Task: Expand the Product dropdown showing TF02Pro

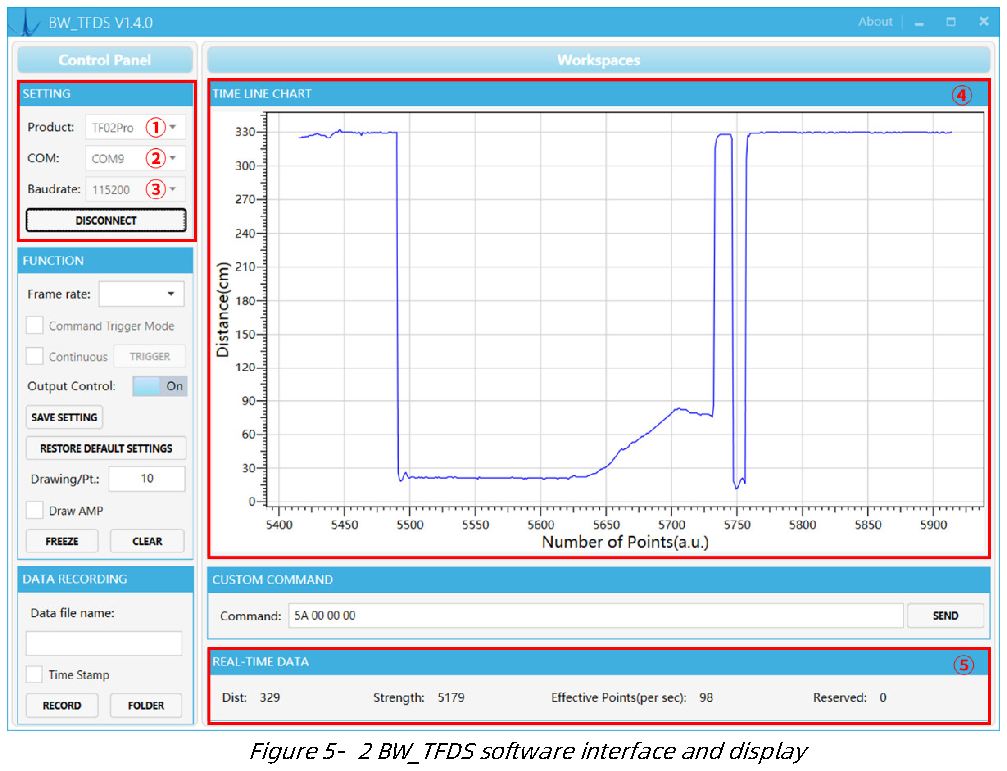Action: tap(136, 127)
